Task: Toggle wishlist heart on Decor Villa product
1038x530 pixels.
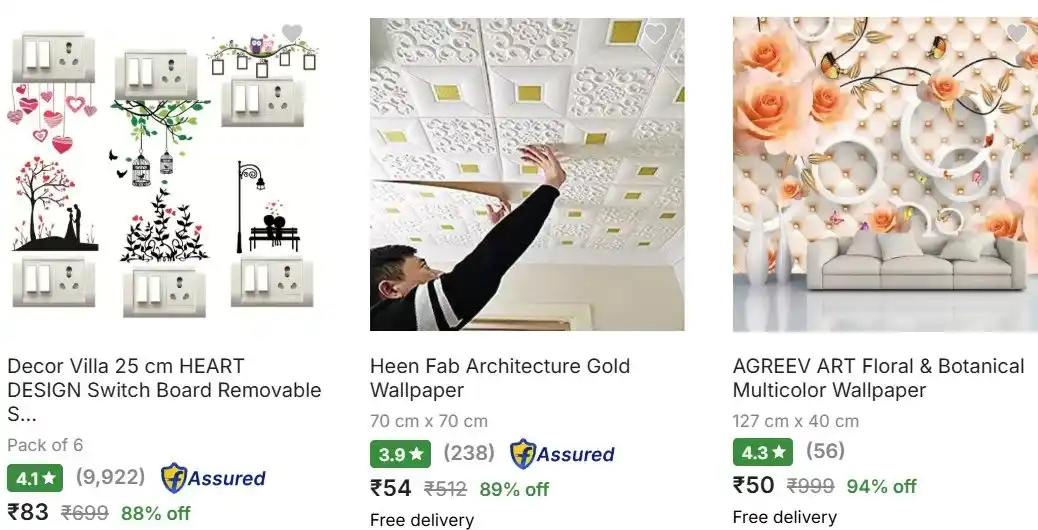Action: [292, 32]
